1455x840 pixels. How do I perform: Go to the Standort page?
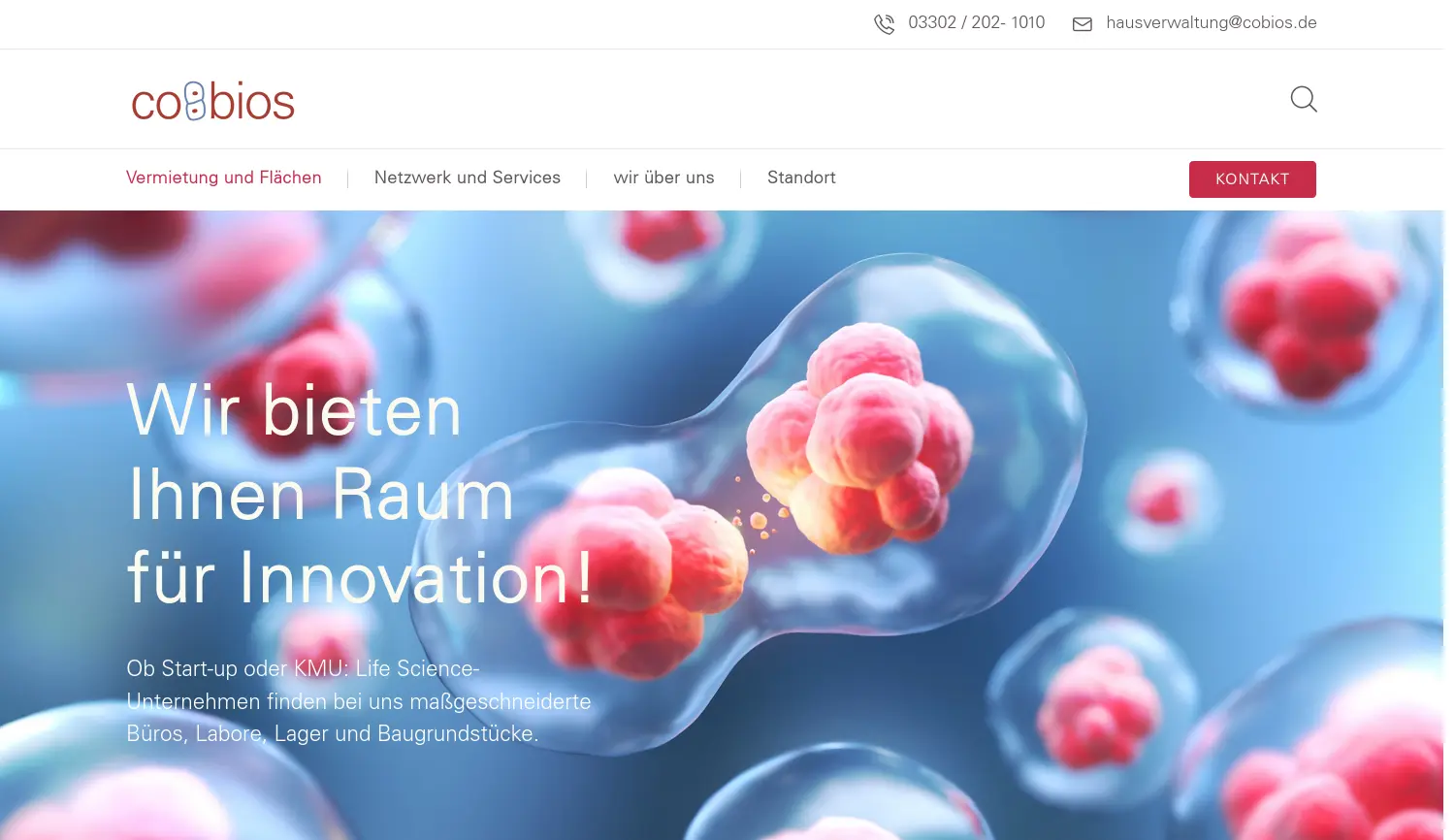click(x=801, y=178)
